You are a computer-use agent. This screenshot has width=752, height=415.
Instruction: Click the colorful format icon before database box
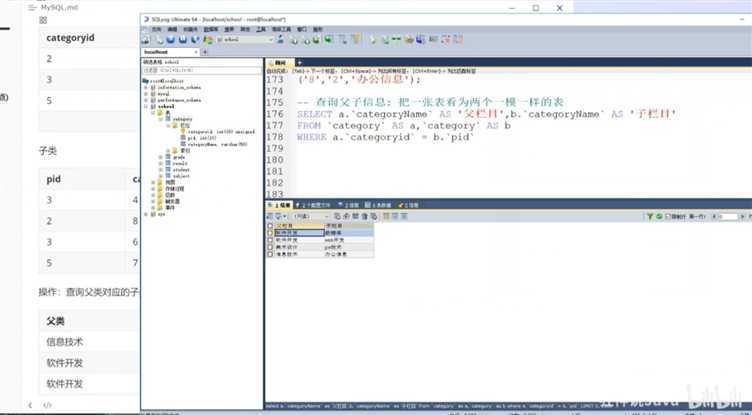click(209, 39)
